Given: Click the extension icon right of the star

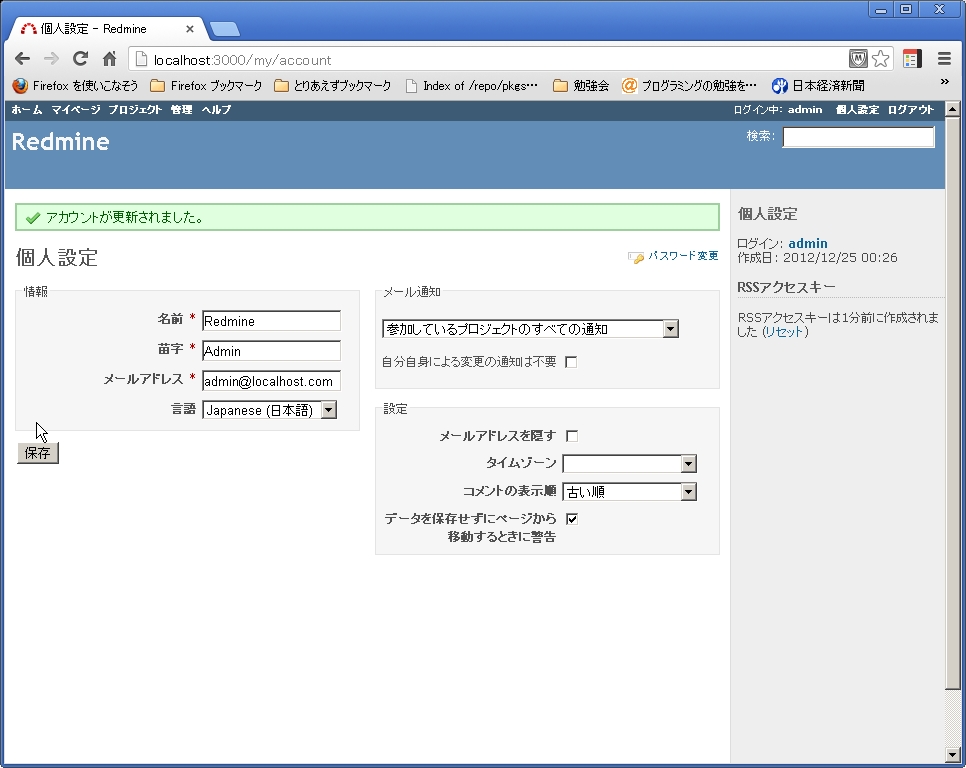Looking at the screenshot, I should [912, 59].
